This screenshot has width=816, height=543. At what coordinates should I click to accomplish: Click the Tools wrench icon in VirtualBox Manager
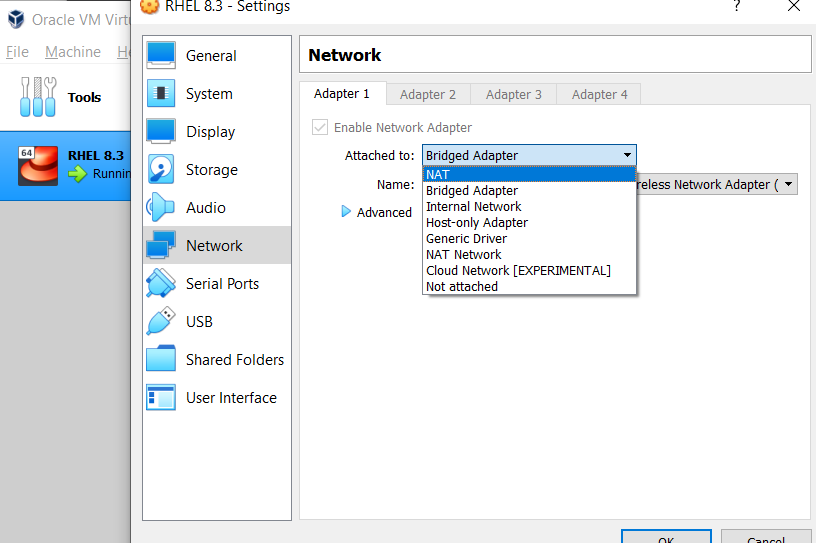coord(38,97)
